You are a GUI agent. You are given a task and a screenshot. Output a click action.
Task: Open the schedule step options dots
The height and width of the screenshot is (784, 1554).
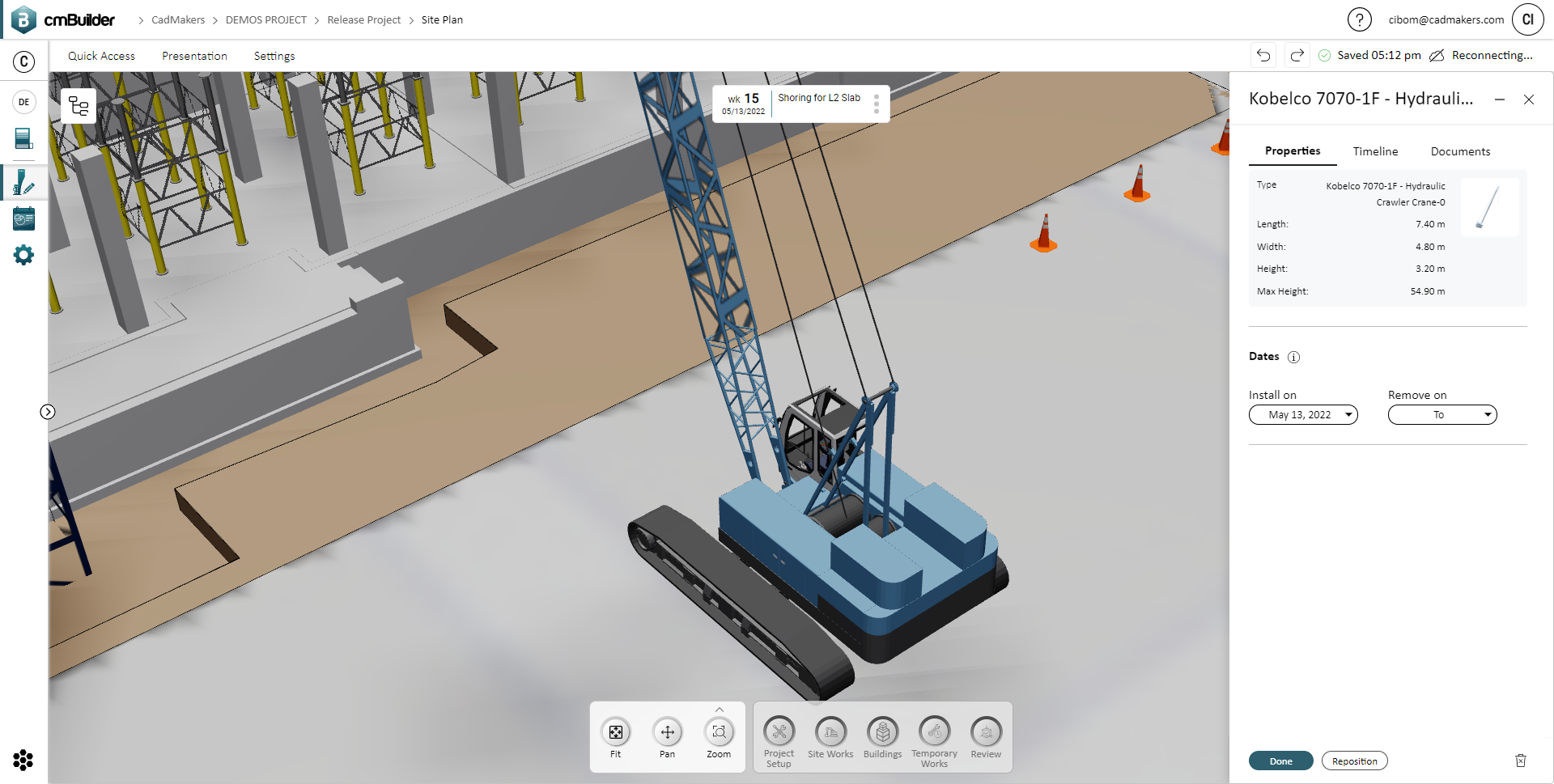pos(877,104)
